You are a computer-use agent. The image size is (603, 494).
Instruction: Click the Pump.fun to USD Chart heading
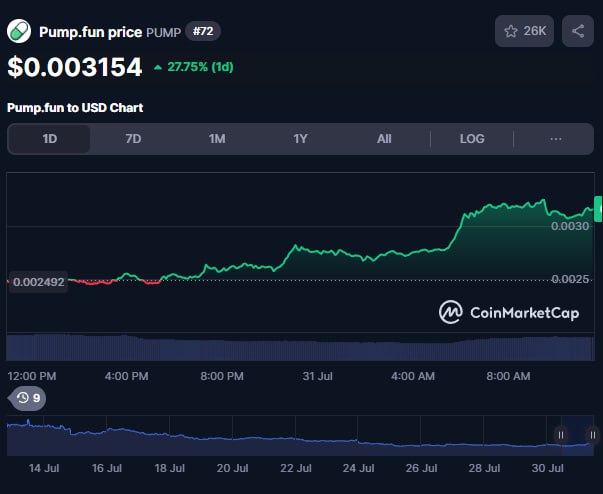(x=75, y=108)
